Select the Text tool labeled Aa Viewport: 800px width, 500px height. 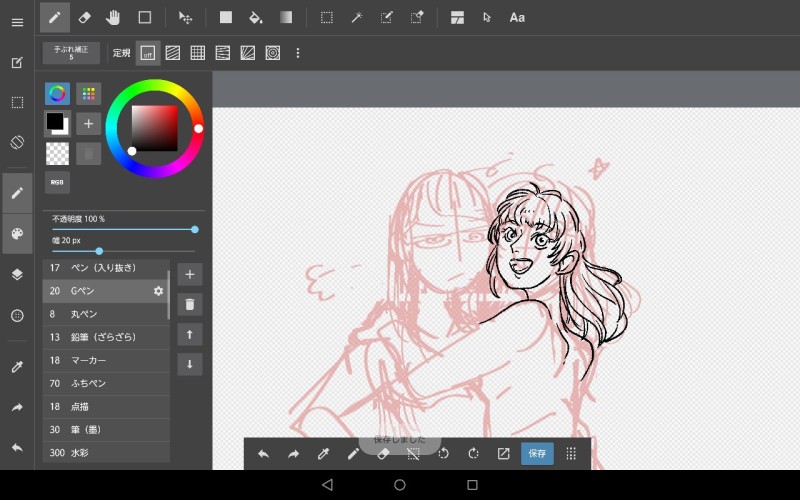(x=517, y=17)
